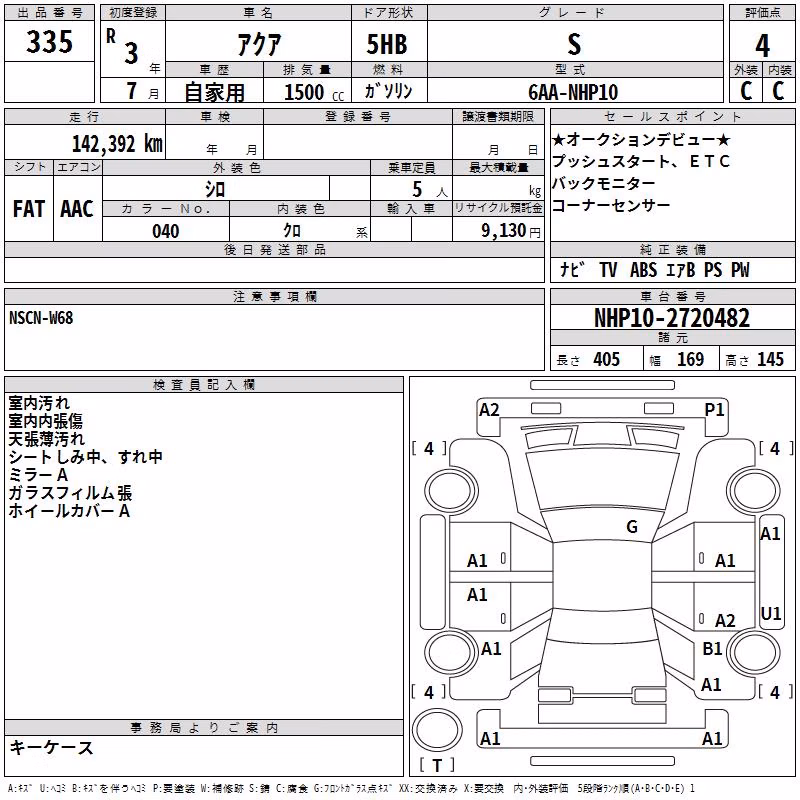
Task: Click the inspector note ガラスフィルム張
Action: 70,493
